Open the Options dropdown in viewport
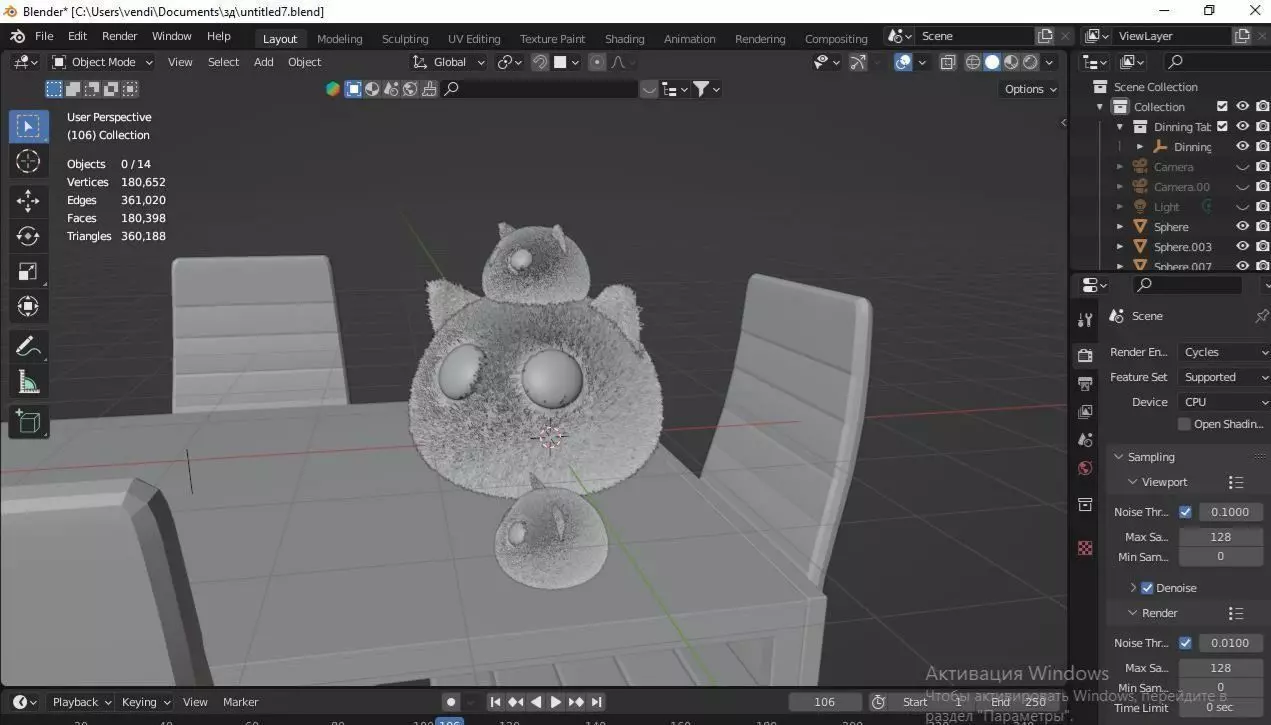1271x725 pixels. tap(1029, 89)
